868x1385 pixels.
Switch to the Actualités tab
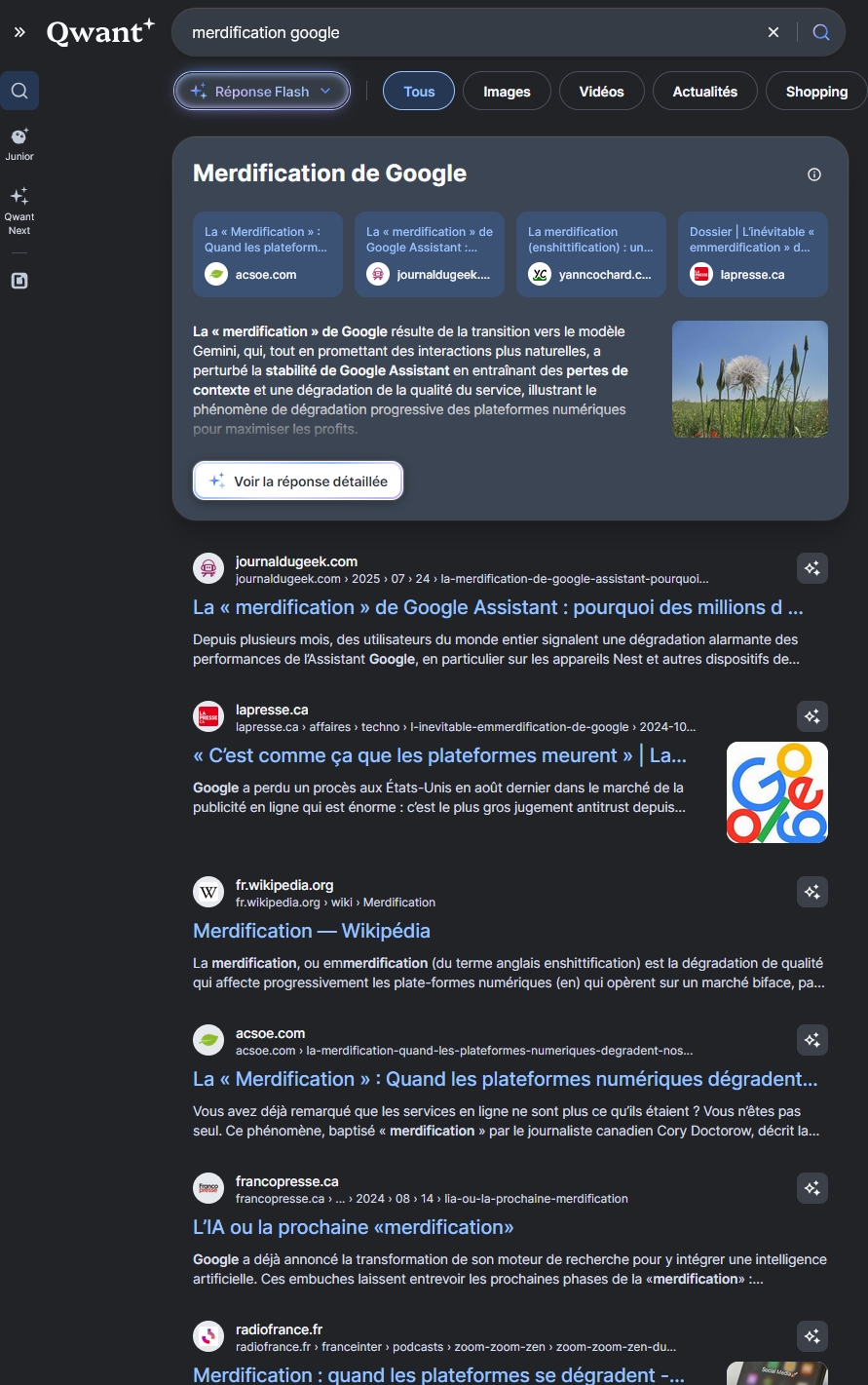[705, 92]
